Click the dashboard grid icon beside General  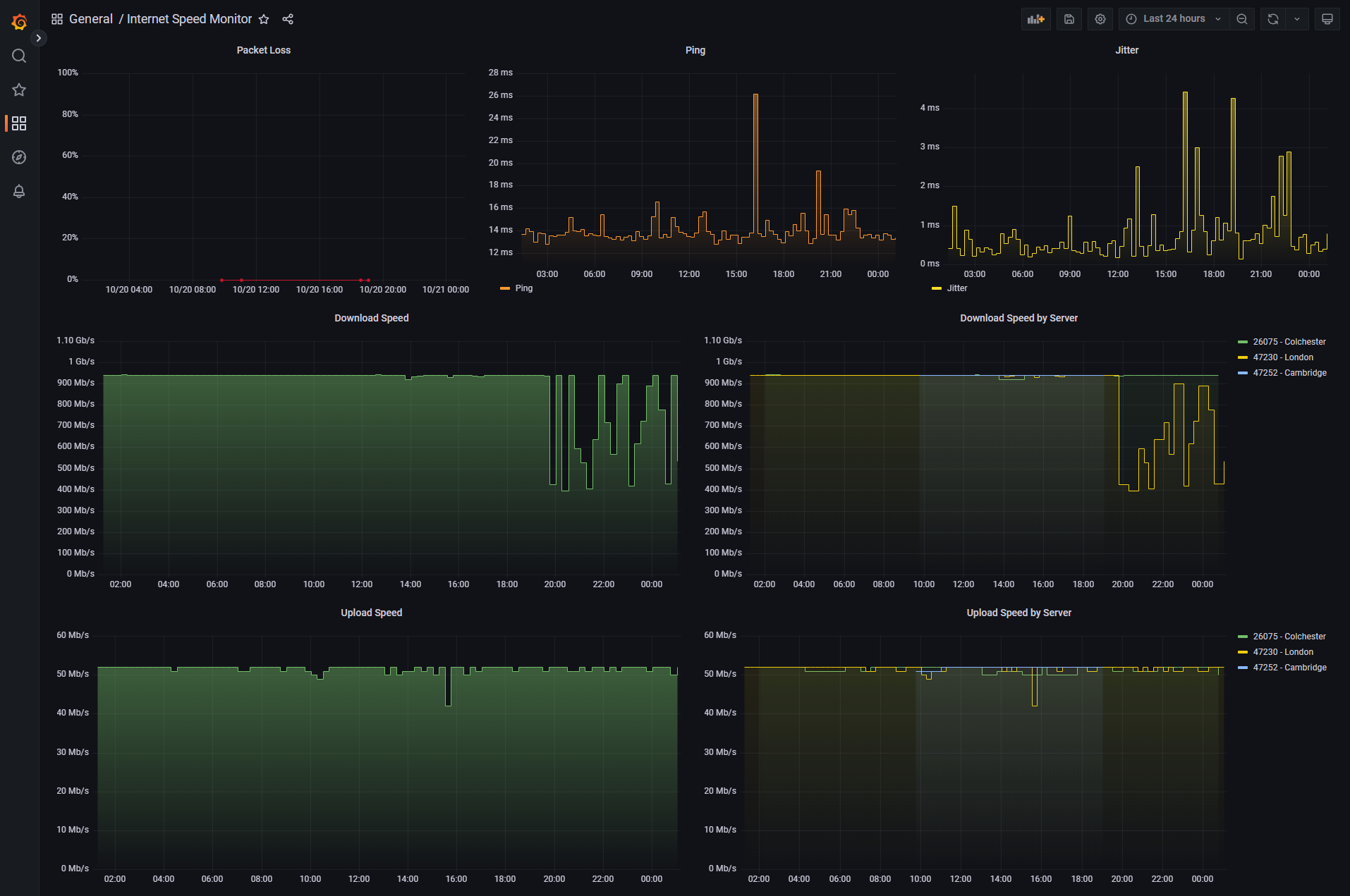[57, 19]
